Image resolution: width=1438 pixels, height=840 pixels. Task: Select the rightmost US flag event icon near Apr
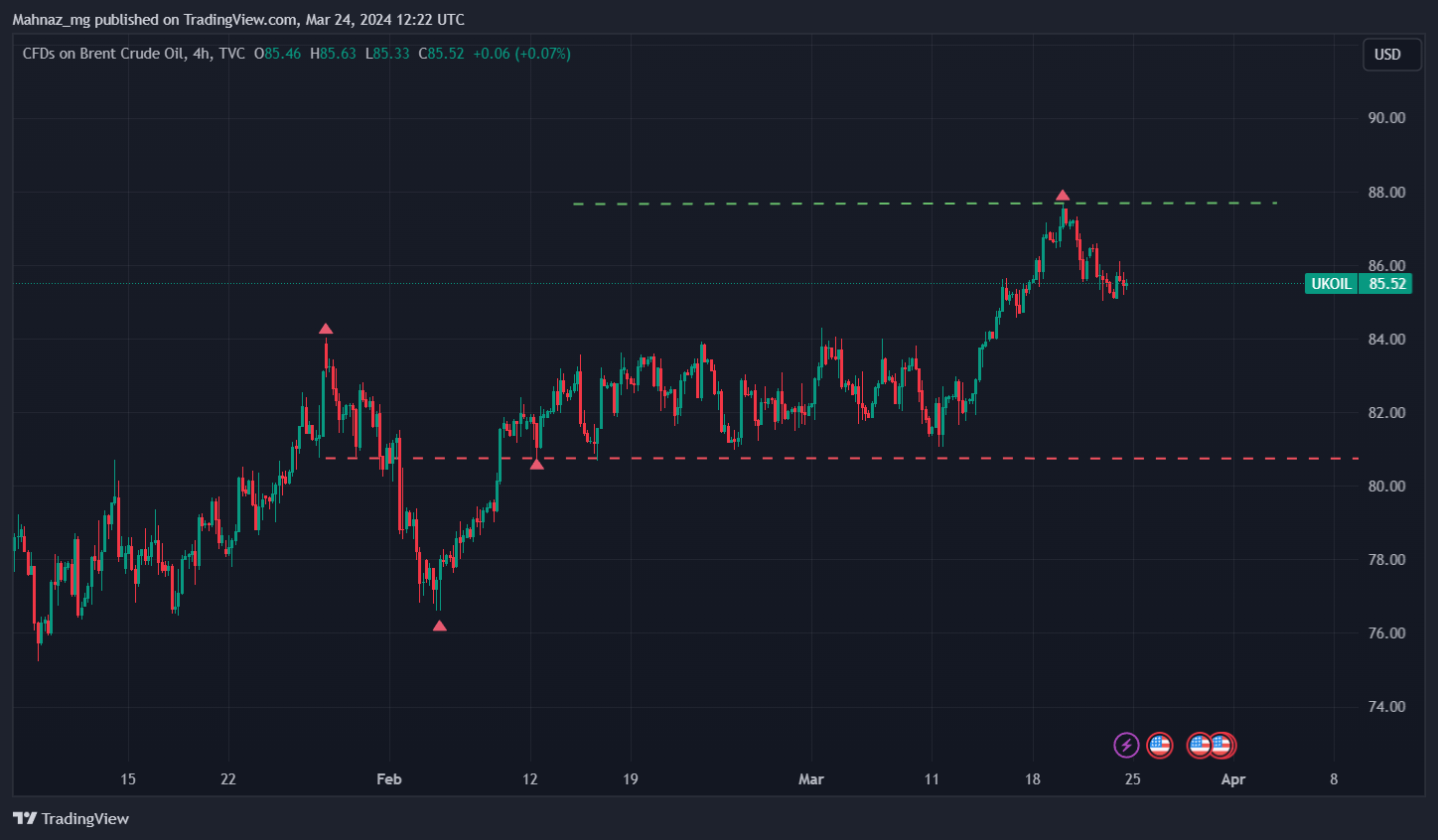coord(1222,745)
